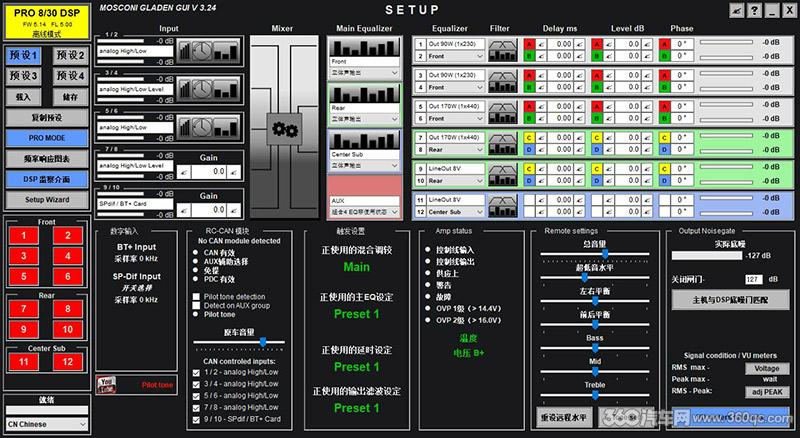
Task: Click the Voltage button
Action: (x=767, y=368)
